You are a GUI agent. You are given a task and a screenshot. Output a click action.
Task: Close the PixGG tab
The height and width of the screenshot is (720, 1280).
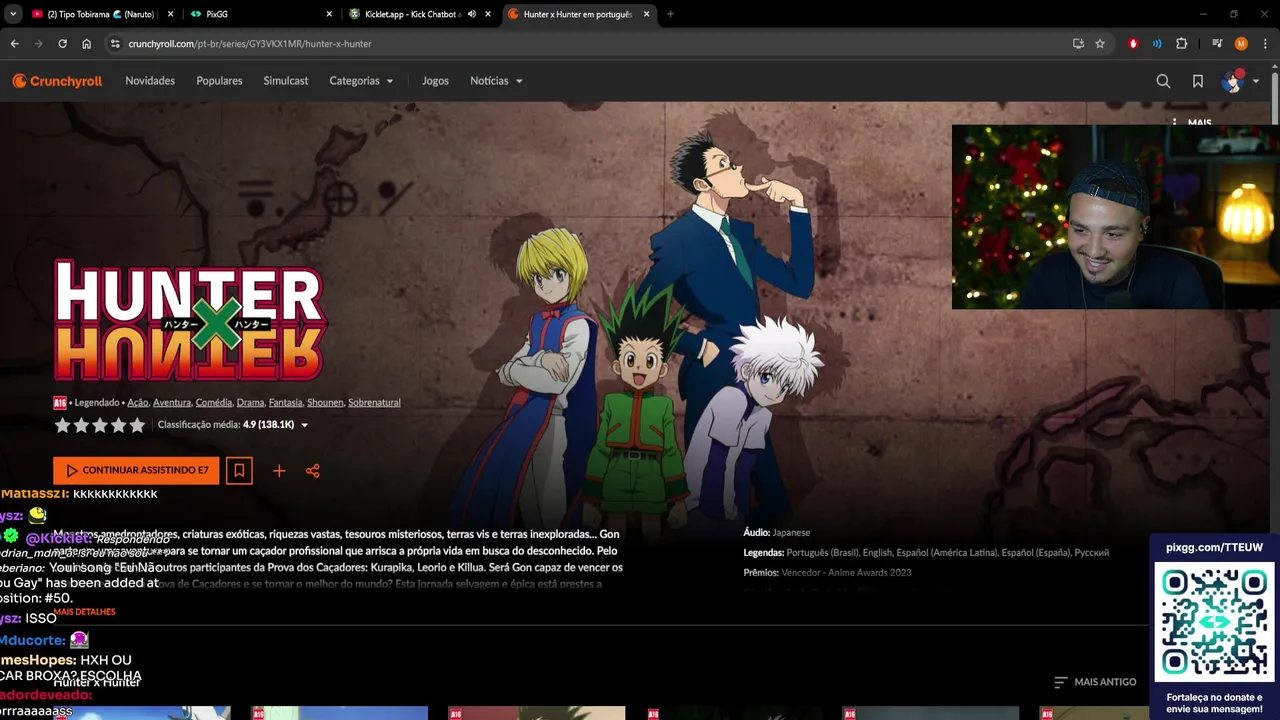329,14
